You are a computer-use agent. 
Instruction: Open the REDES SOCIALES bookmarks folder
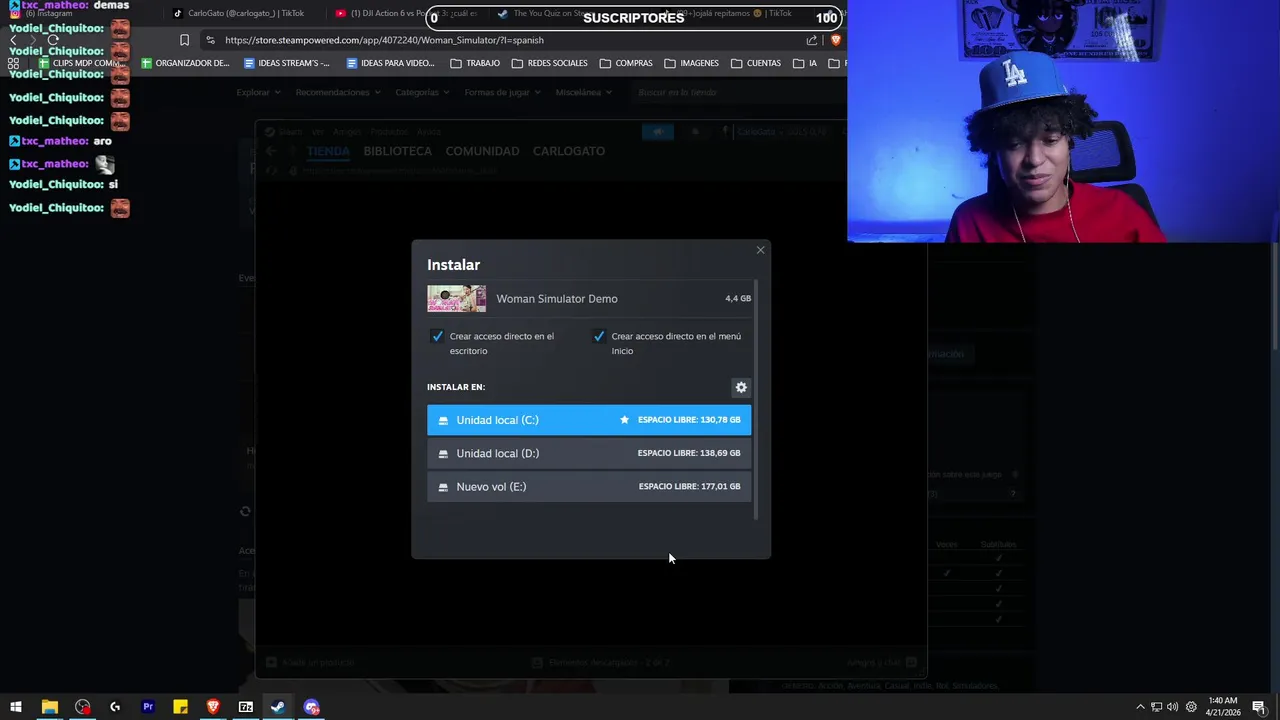tap(549, 63)
